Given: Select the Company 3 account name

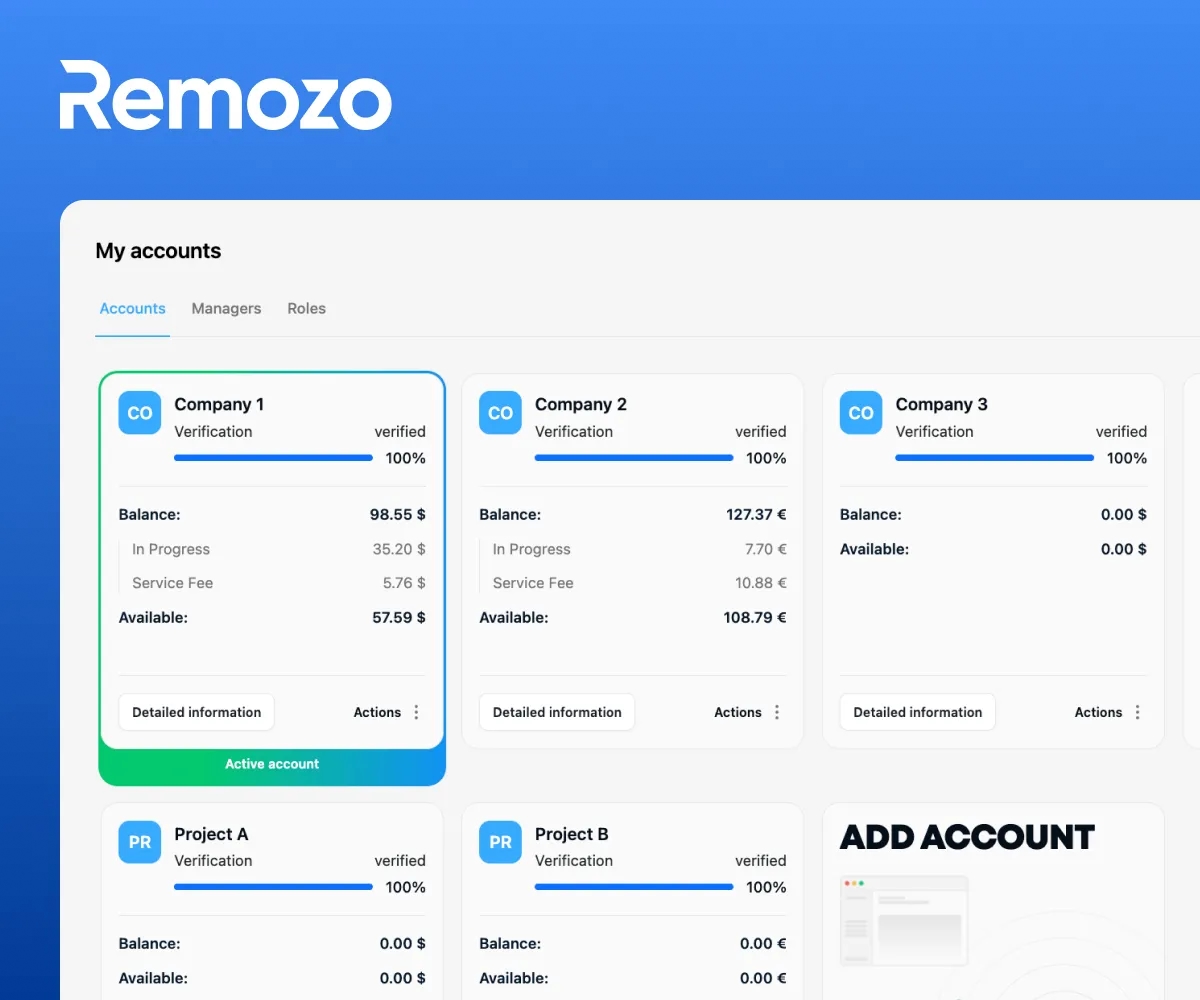Looking at the screenshot, I should (x=941, y=404).
